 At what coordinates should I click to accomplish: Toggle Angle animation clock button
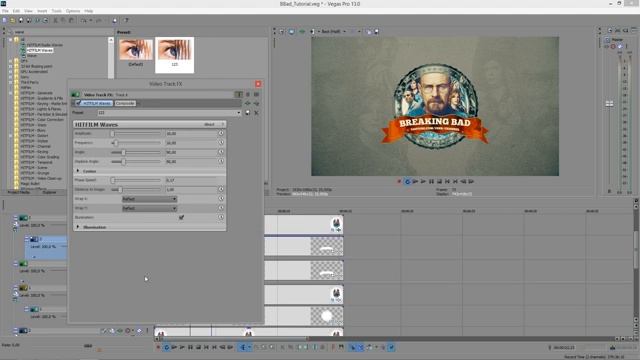pos(221,152)
